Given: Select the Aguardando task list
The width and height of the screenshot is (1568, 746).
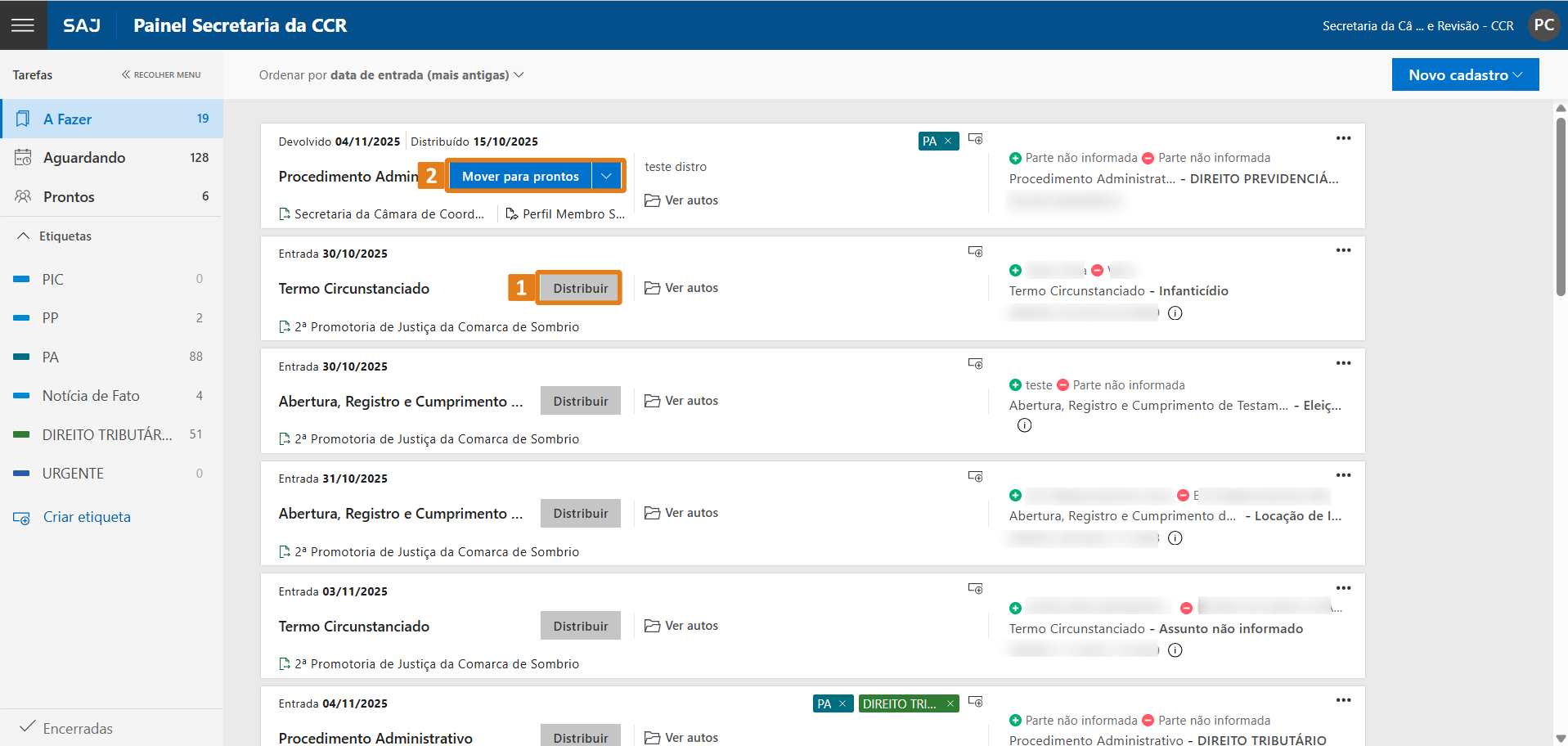Looking at the screenshot, I should 84,158.
